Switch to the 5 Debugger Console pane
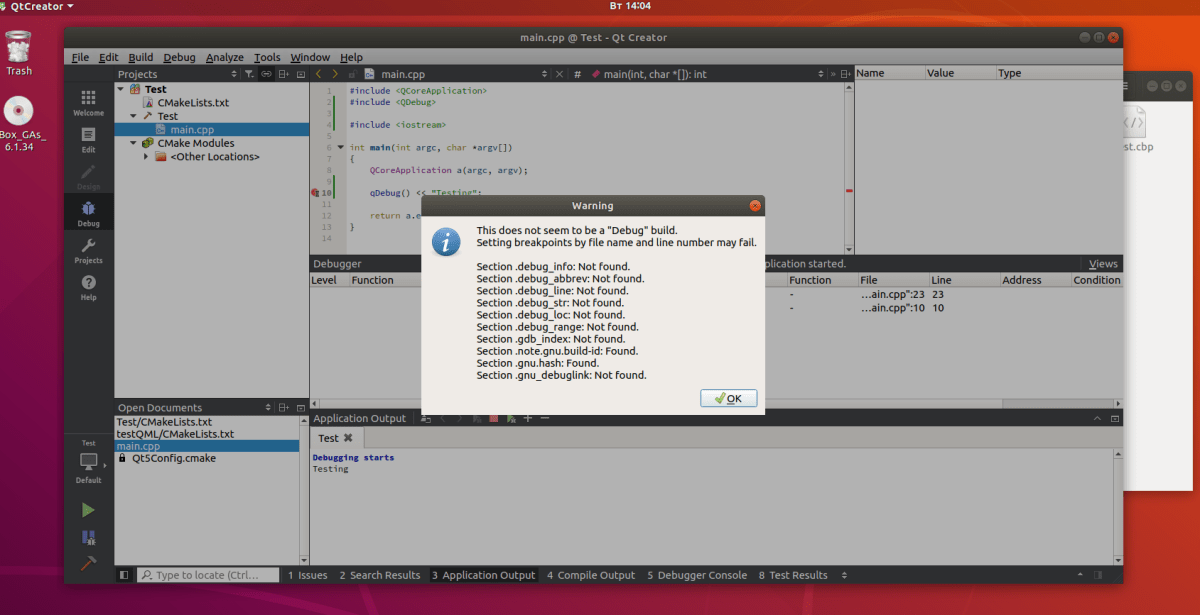1200x615 pixels. 696,575
